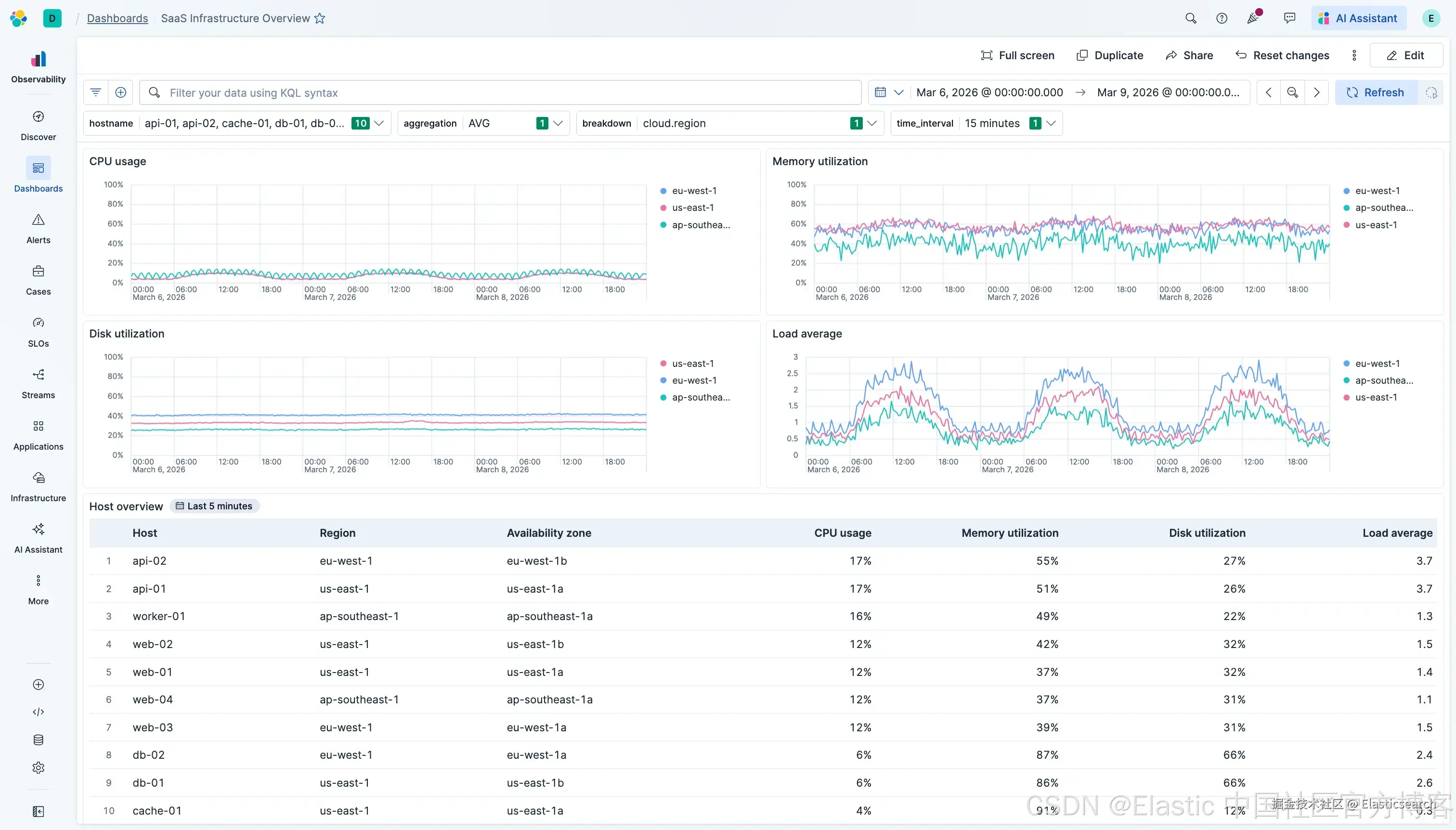Viewport: 1456px width, 830px height.
Task: Open the date quick menu calendar dropdown
Action: (888, 92)
